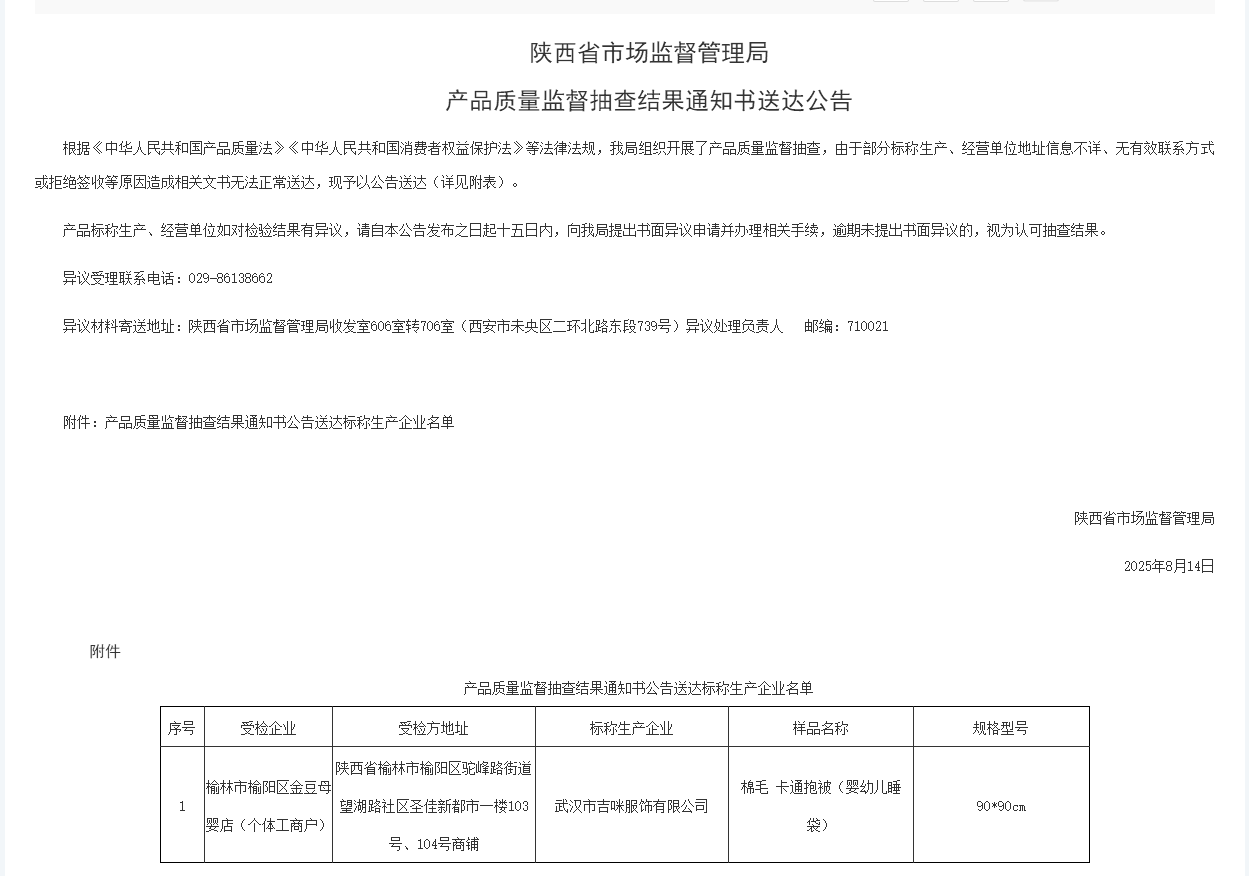Click the 附件：产品质量监督抽查结果通知书 attachment line
Viewport: 1249px width, 876px height.
pos(258,422)
